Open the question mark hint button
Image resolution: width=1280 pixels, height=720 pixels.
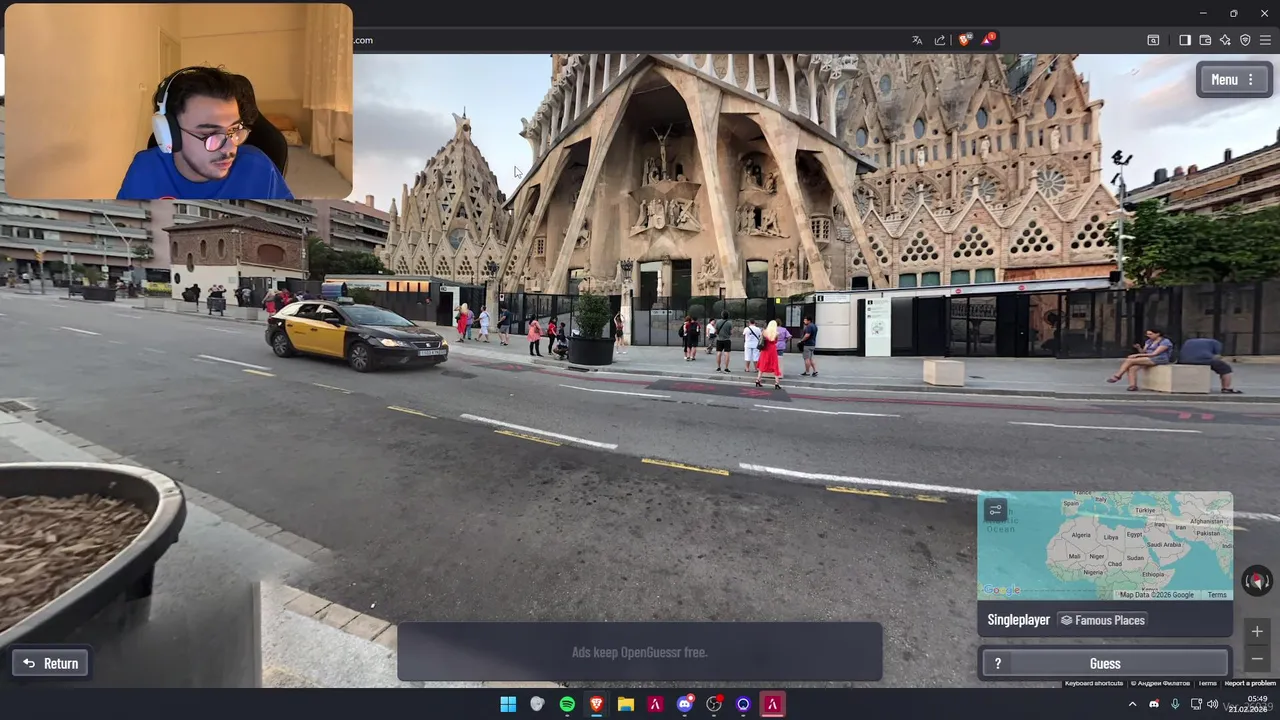coord(997,663)
